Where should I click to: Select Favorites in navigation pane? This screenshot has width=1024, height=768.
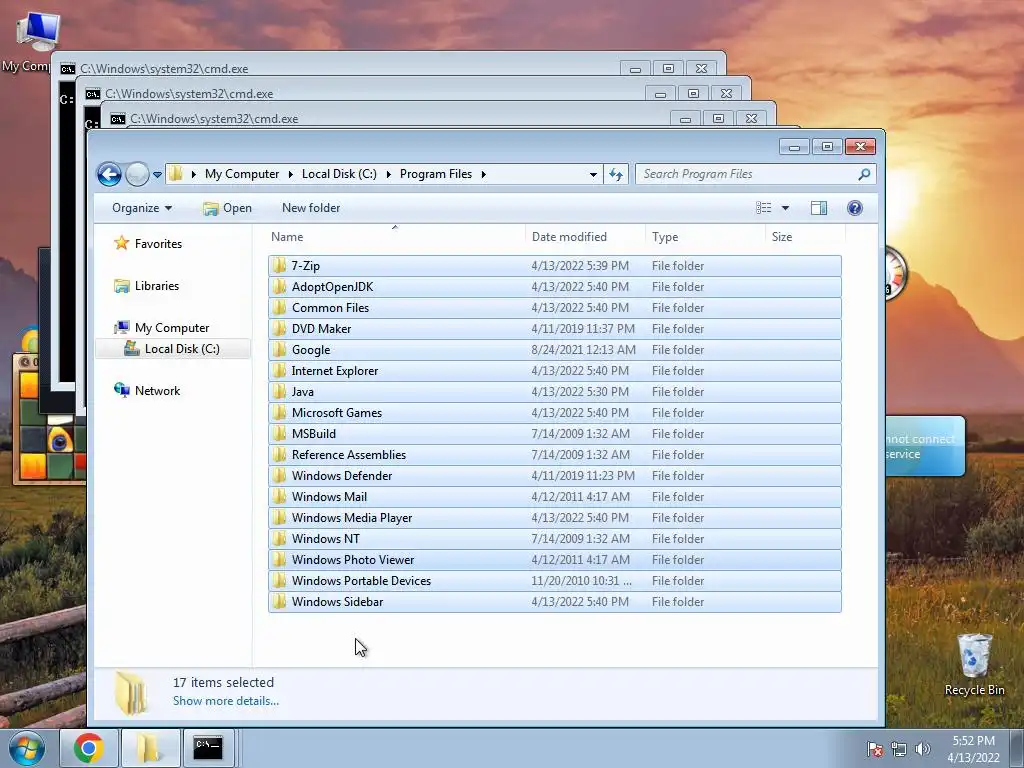click(158, 244)
